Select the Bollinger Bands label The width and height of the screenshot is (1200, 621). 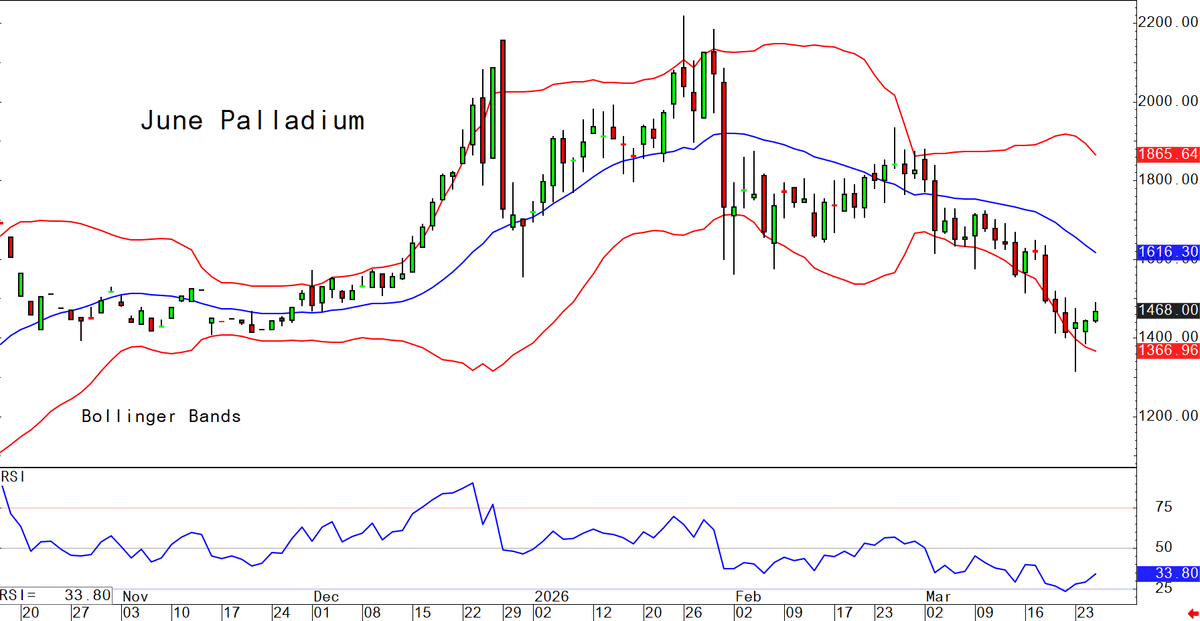(161, 416)
